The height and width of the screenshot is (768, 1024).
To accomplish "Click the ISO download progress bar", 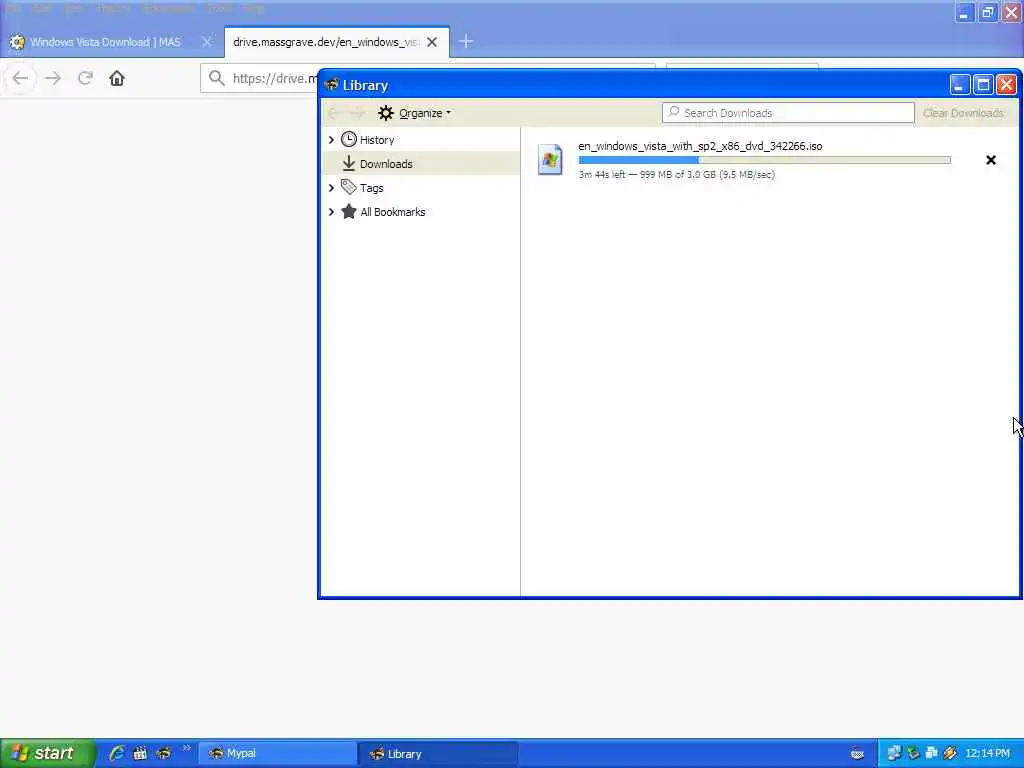I will coord(764,160).
